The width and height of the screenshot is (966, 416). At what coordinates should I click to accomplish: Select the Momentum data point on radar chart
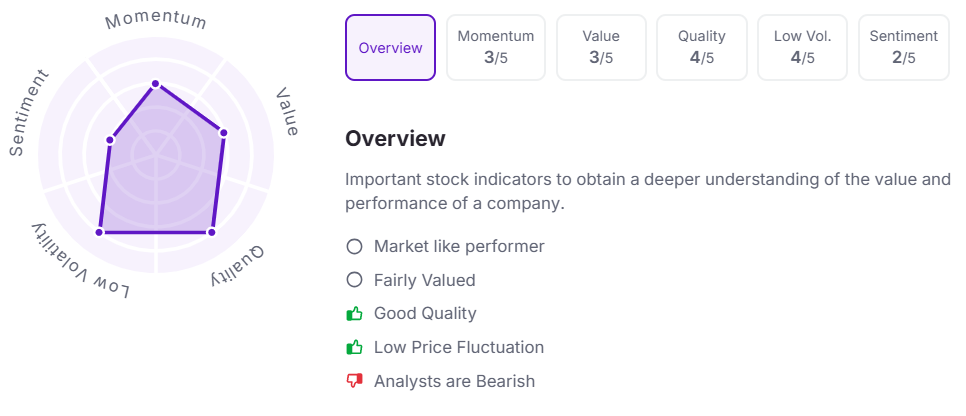coord(156,84)
